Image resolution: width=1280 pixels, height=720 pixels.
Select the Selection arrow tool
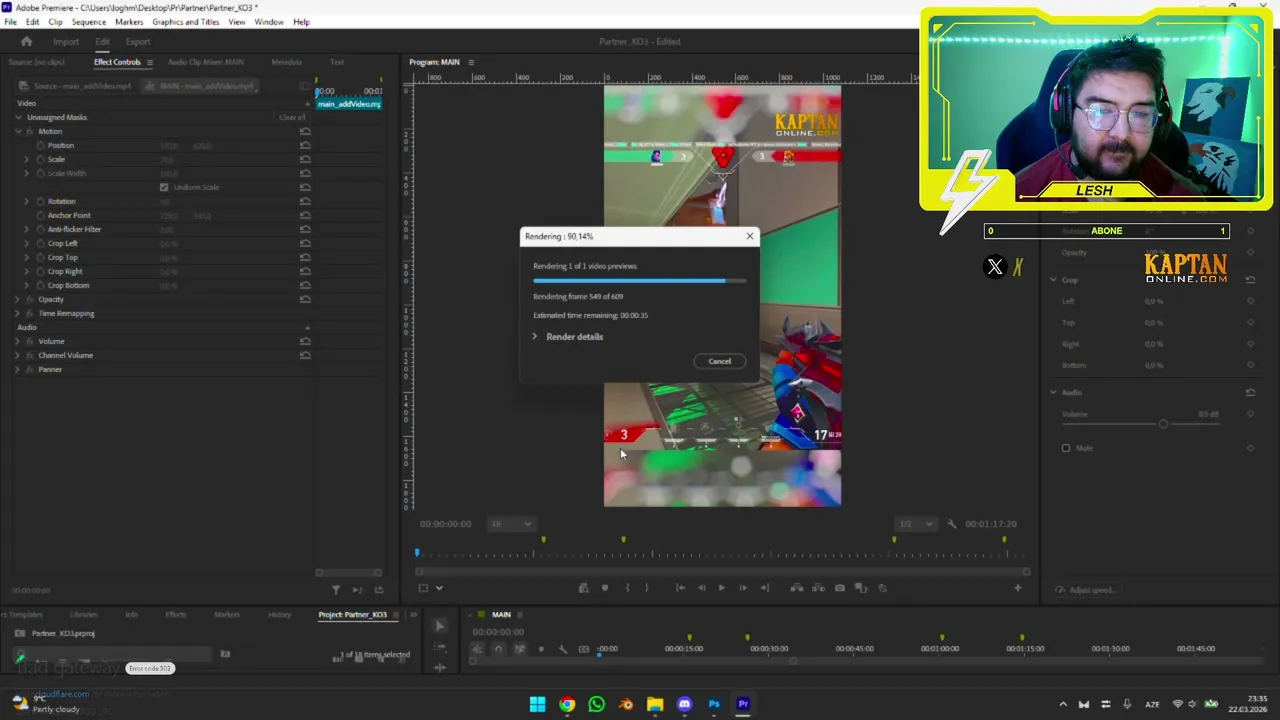tap(439, 626)
